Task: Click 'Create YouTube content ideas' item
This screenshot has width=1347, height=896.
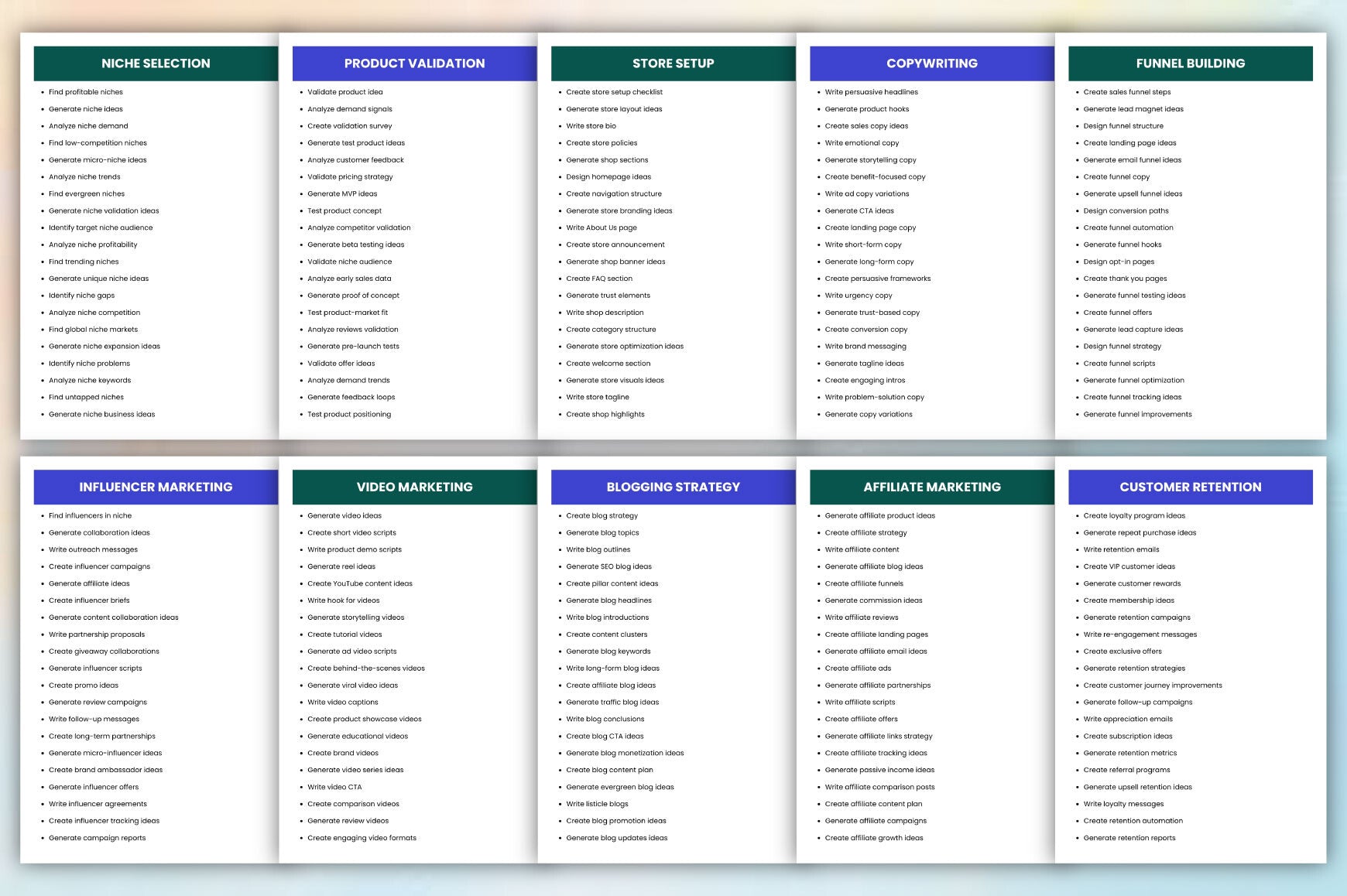Action: point(360,583)
